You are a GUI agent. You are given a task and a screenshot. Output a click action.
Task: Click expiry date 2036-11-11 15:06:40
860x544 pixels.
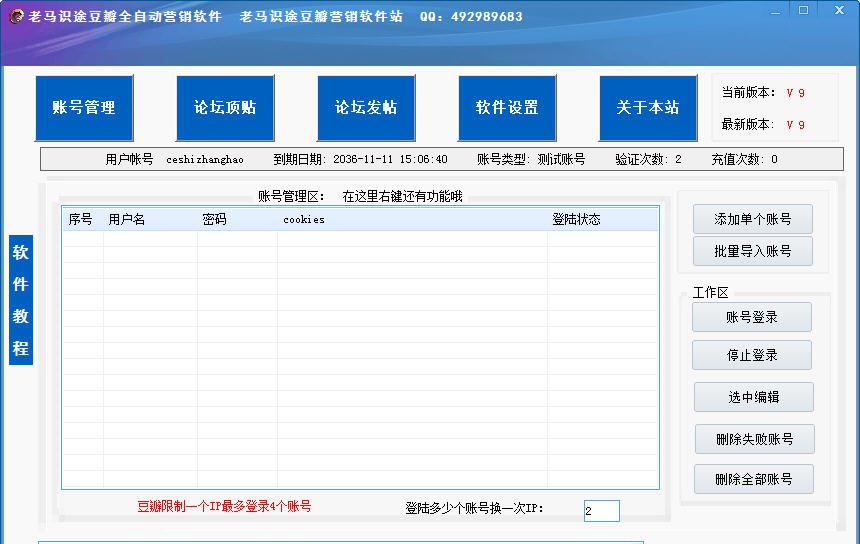390,160
